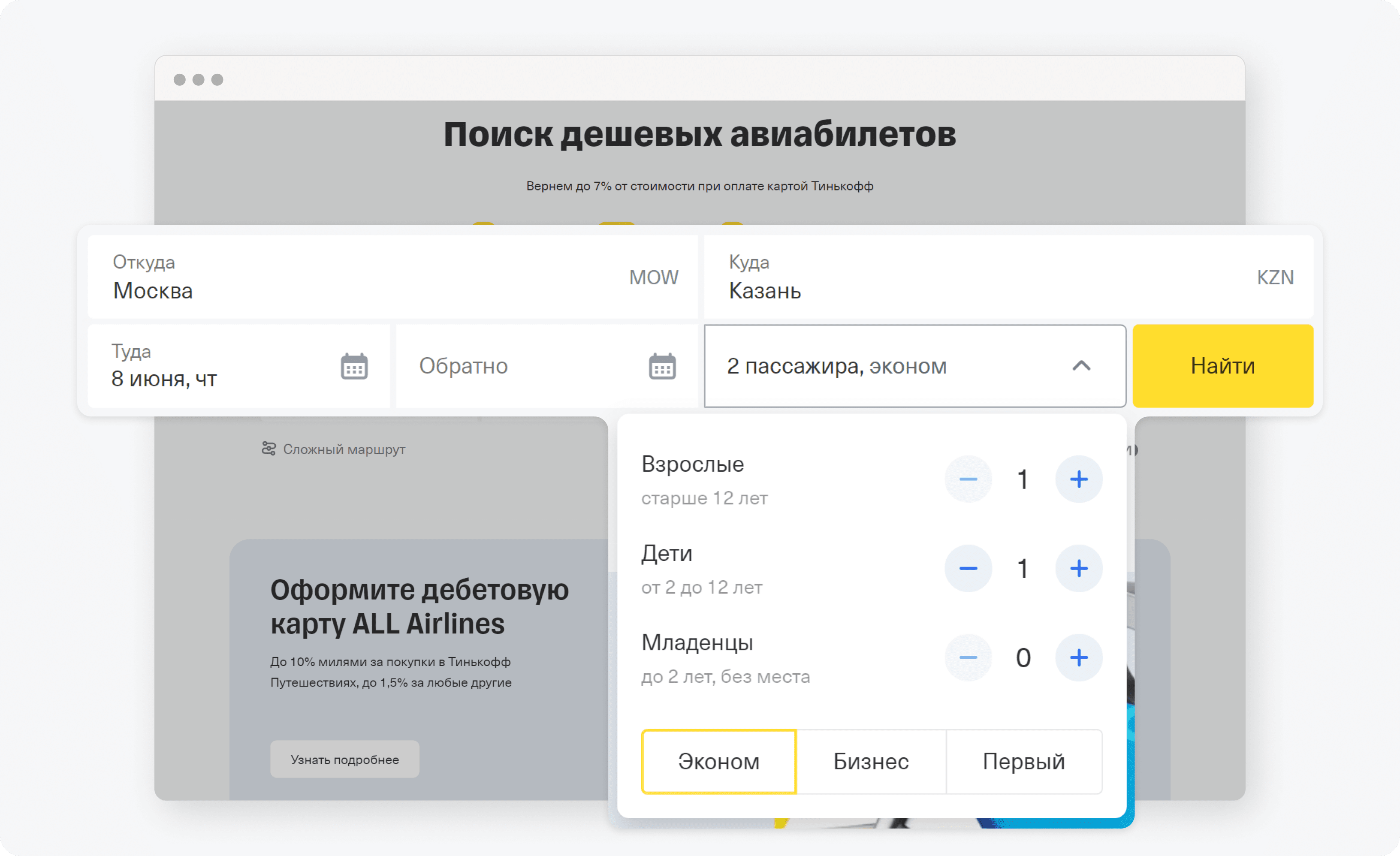Open the Сложный маршрут link

(x=344, y=449)
